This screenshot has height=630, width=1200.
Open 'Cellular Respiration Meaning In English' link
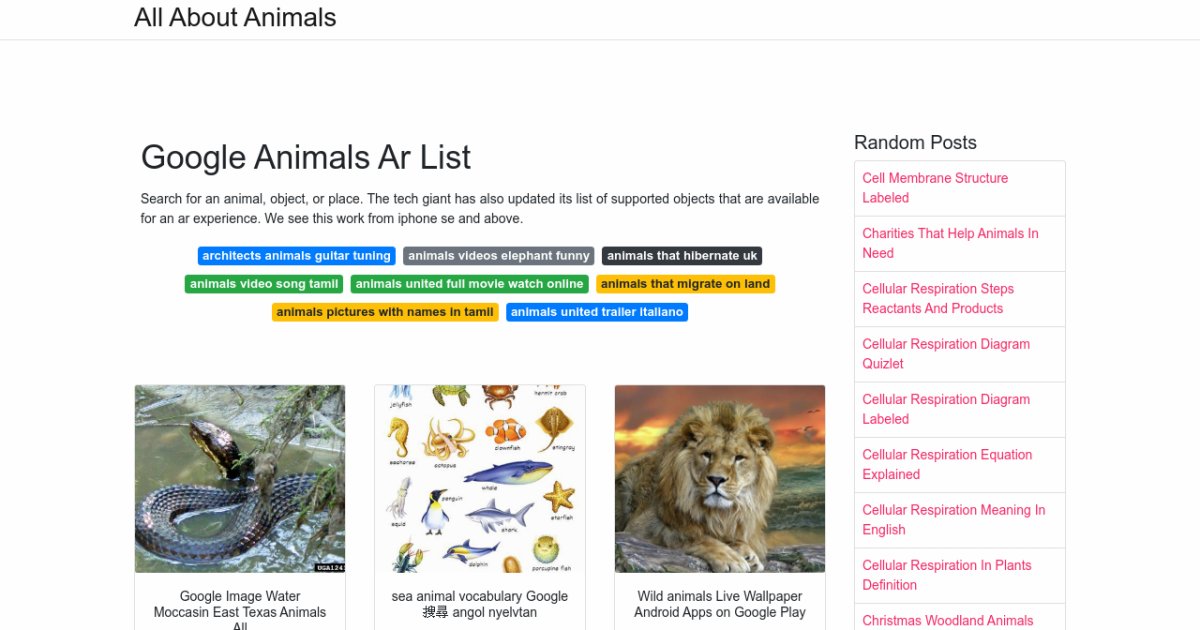tap(953, 520)
